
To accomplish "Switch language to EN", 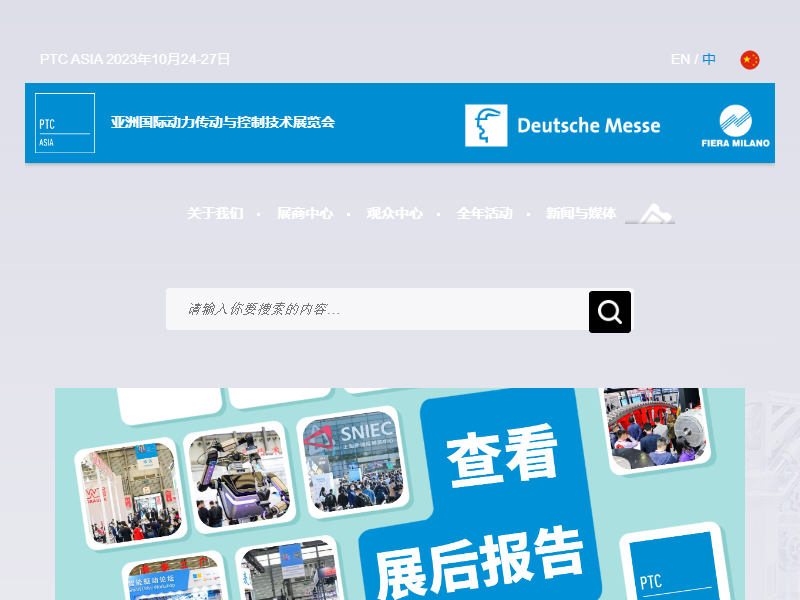I will (680, 59).
